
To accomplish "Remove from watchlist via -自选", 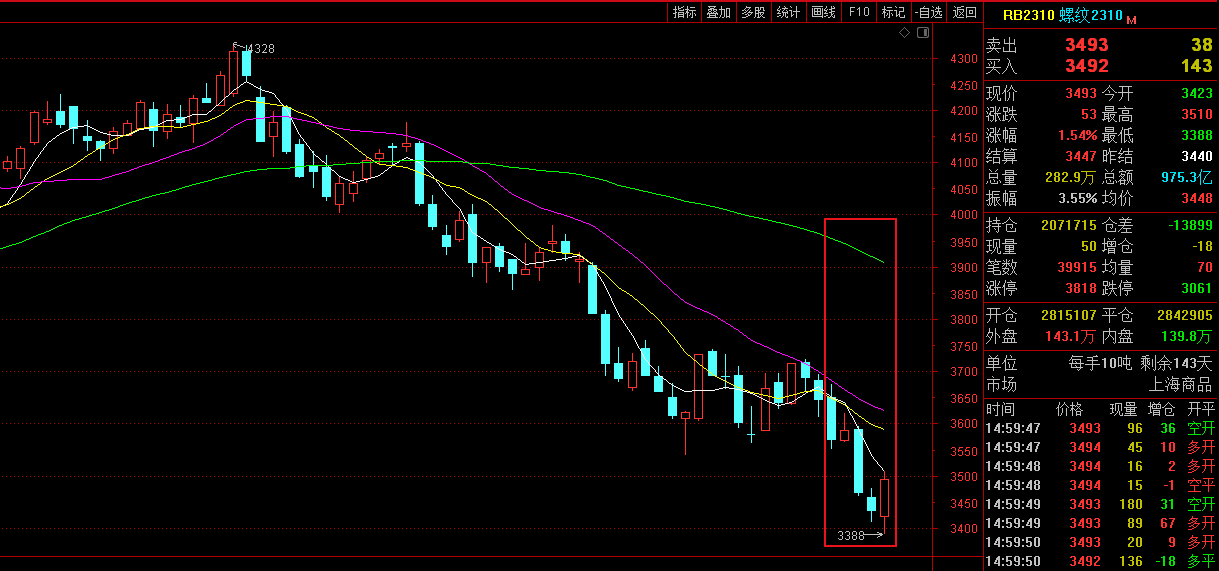I will pyautogui.click(x=929, y=12).
